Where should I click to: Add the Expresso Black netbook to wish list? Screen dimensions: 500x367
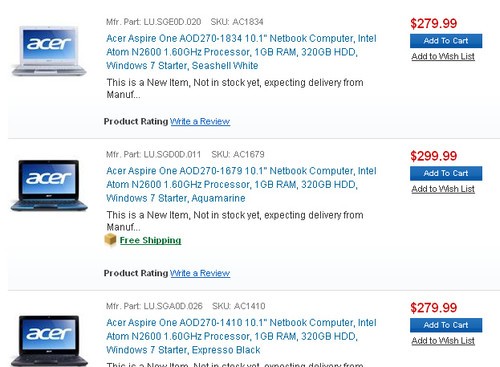click(443, 341)
